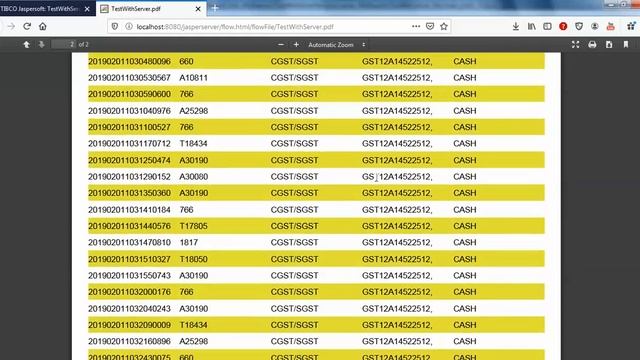Select text 20190201031550743
This screenshot has height=360, width=640.
pyautogui.click(x=129, y=276)
